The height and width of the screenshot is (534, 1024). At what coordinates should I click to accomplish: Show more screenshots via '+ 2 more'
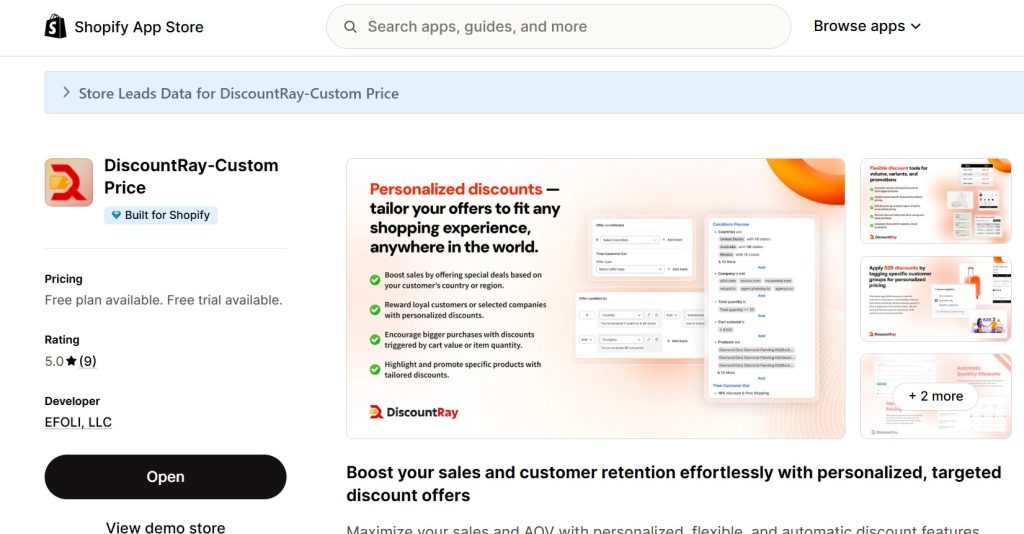(935, 396)
